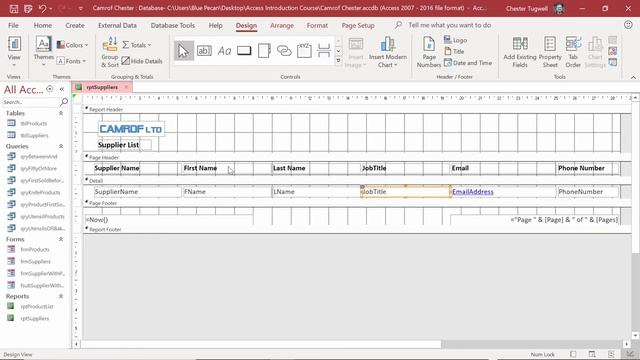Select the EmailAddress field in Detail section
The image size is (640, 360).
point(503,192)
